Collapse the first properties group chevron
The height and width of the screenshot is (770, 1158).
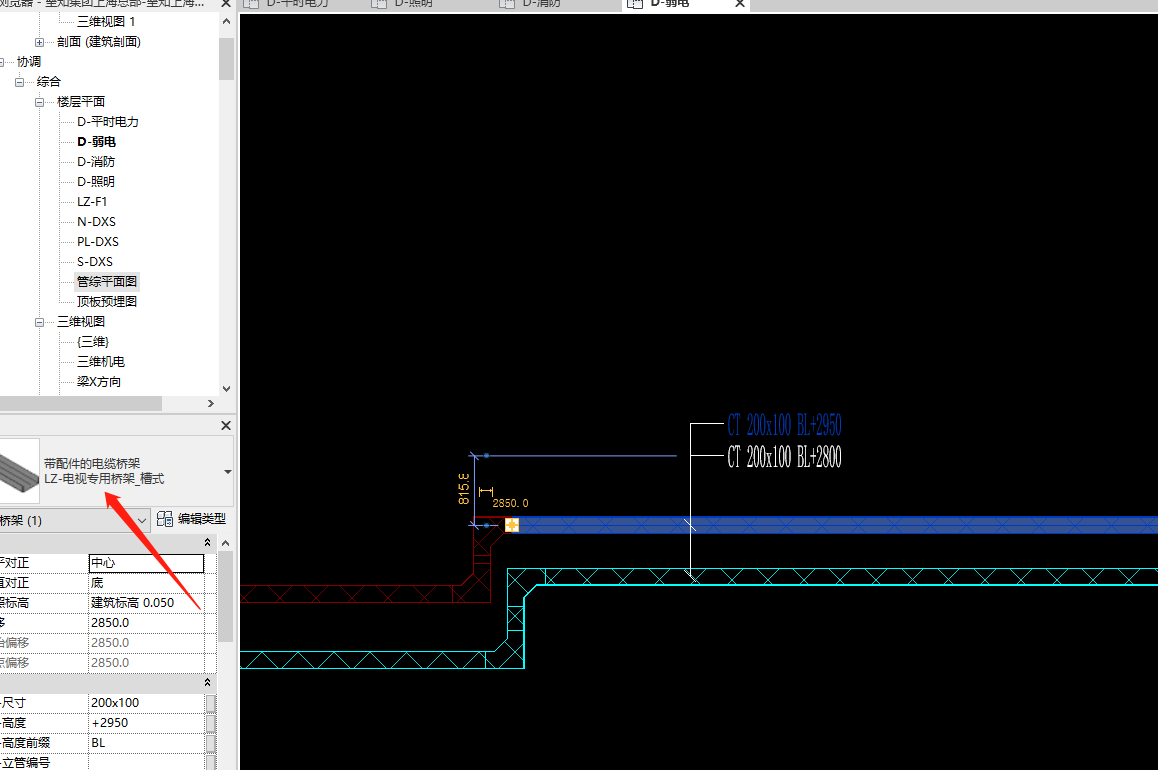pos(208,542)
